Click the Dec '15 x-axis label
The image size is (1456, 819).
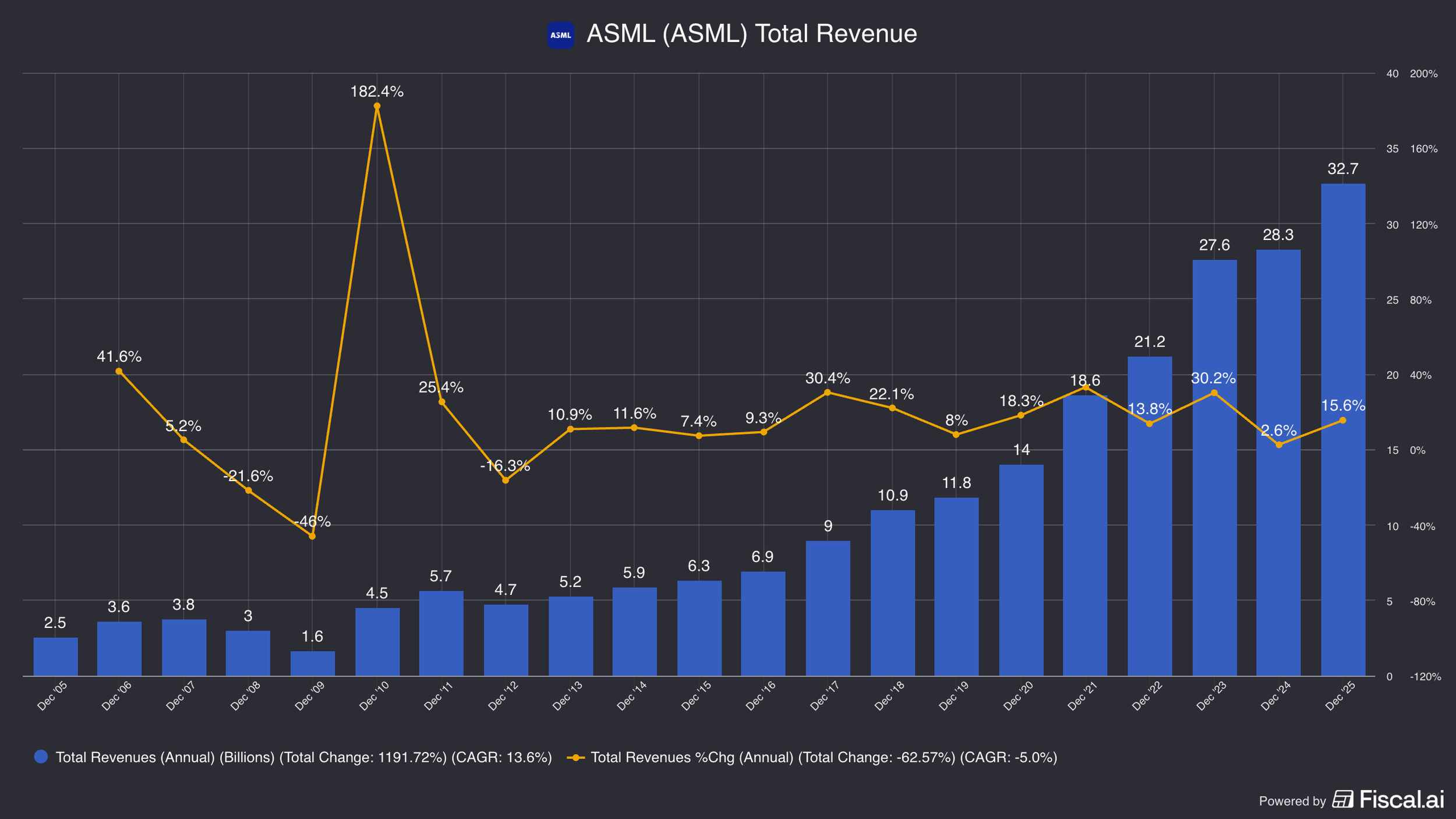696,696
